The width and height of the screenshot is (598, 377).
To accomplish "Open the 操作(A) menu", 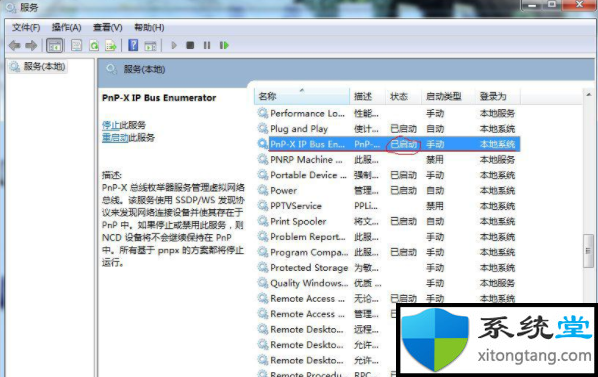I will click(x=67, y=27).
